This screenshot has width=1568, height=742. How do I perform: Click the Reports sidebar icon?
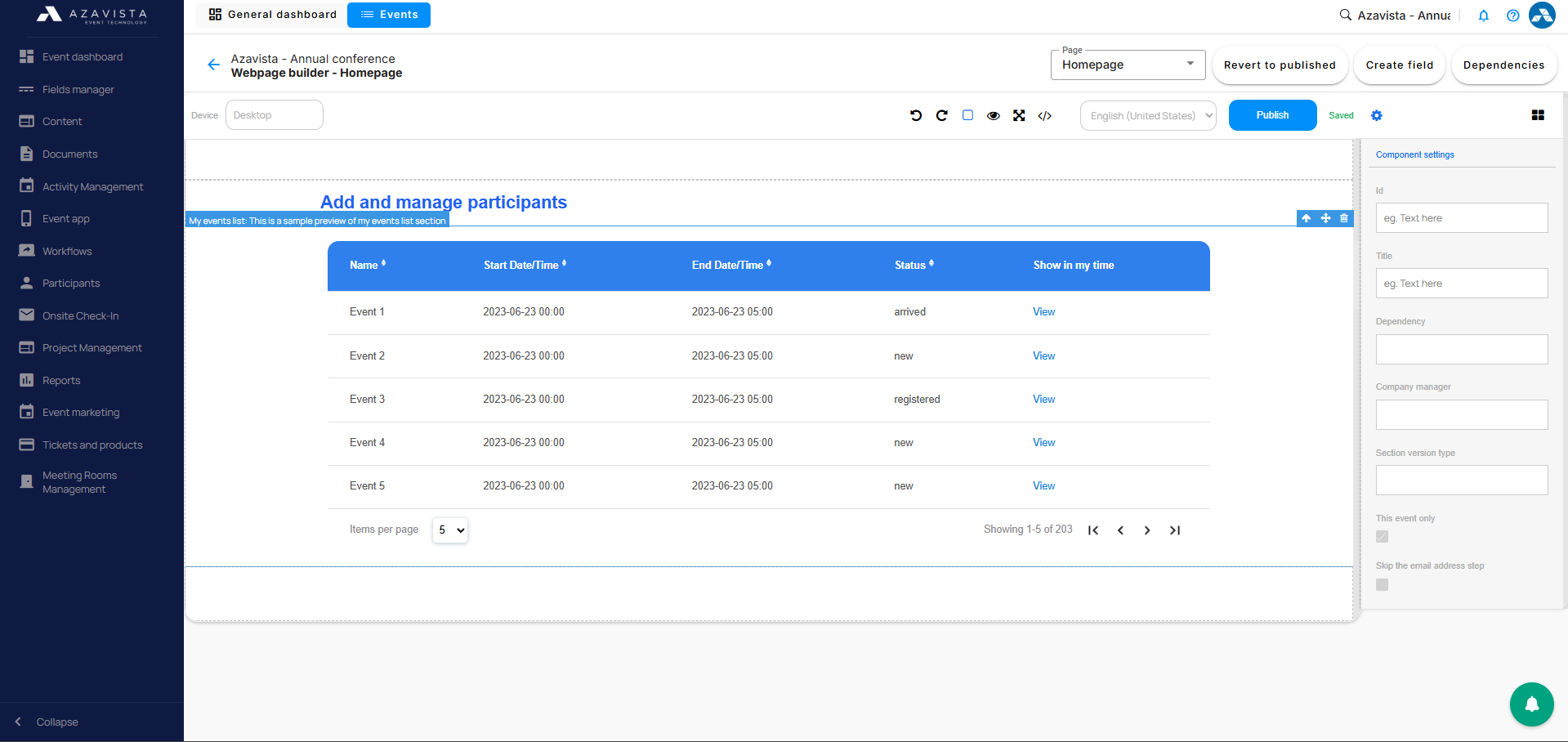(x=27, y=380)
